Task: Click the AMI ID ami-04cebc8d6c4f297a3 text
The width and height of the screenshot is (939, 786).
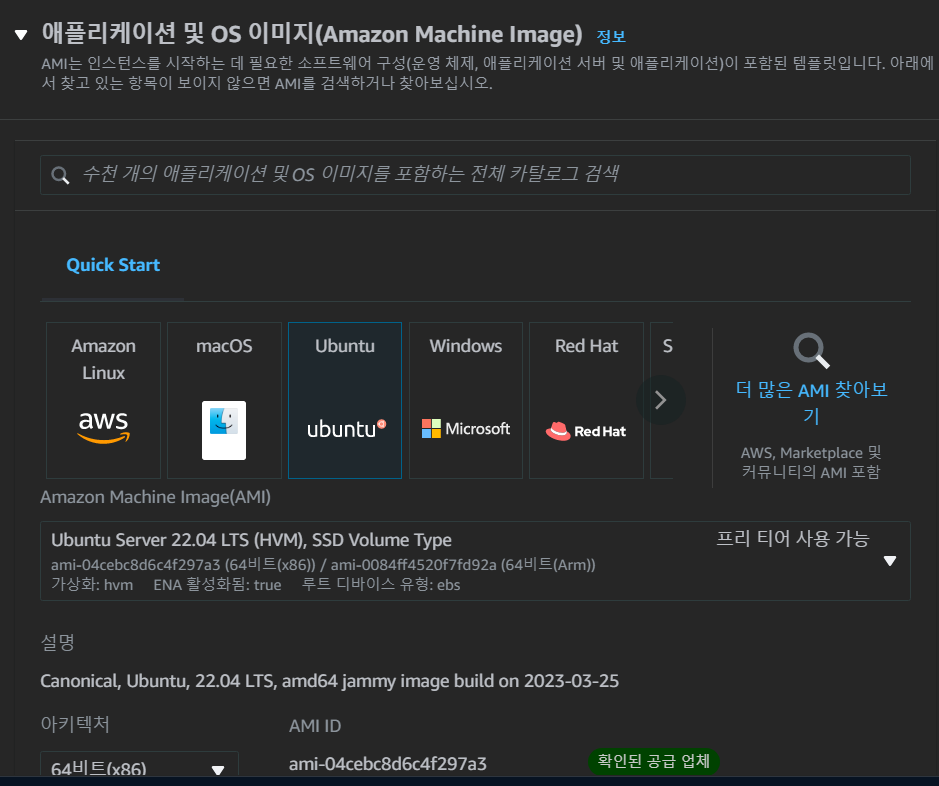Action: coord(387,764)
